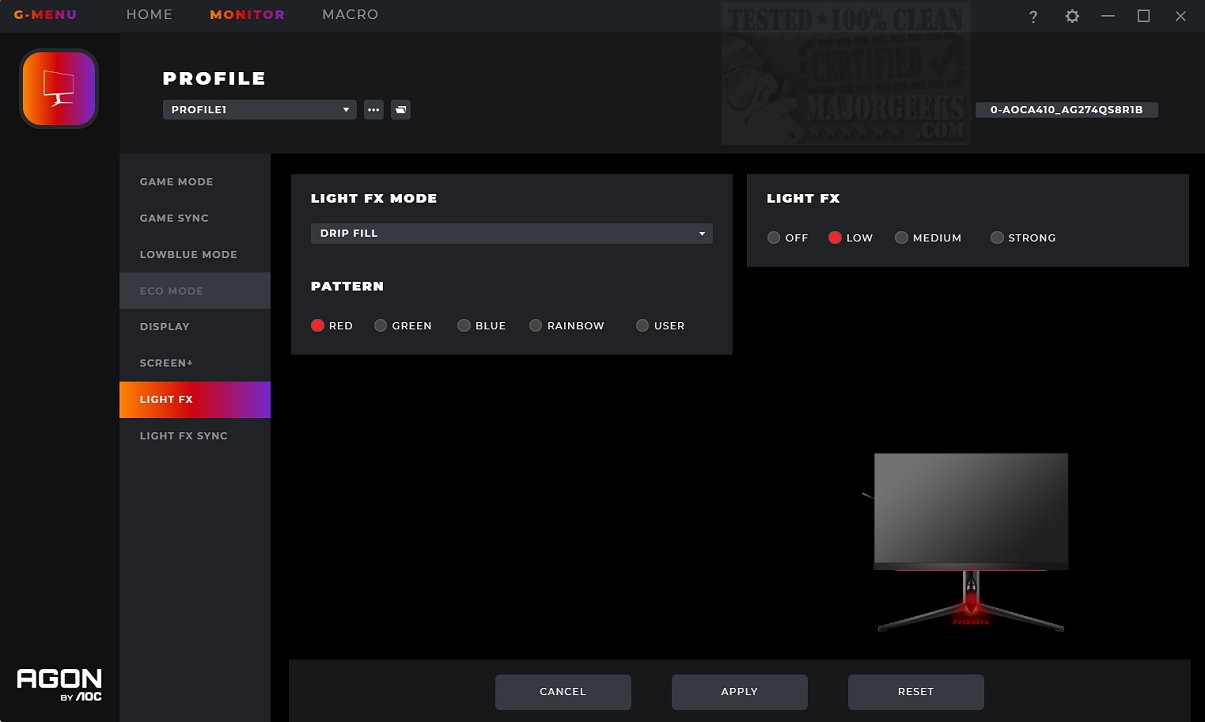
Task: Switch to MONITOR tab
Action: 247,15
